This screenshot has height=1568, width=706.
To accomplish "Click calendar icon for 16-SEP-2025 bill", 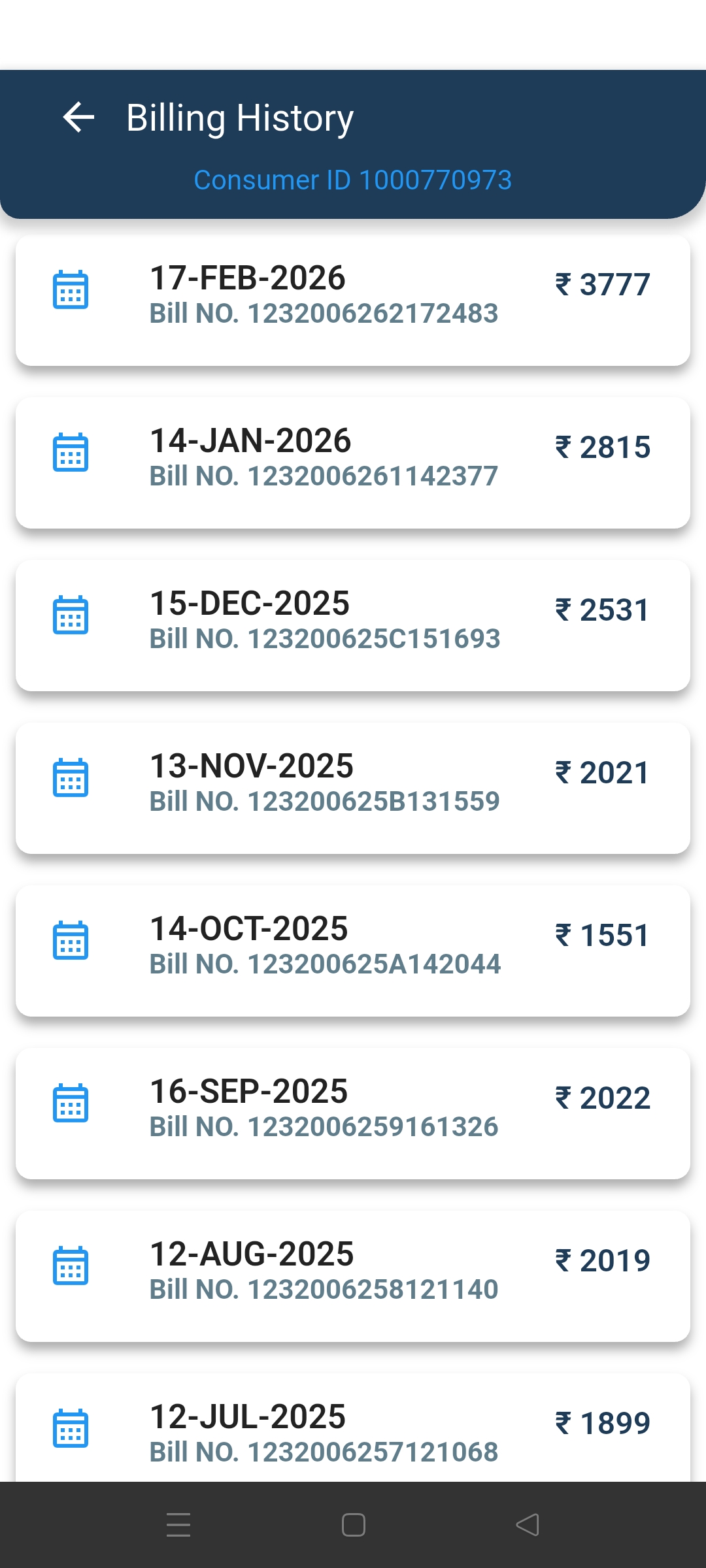I will pyautogui.click(x=71, y=1103).
